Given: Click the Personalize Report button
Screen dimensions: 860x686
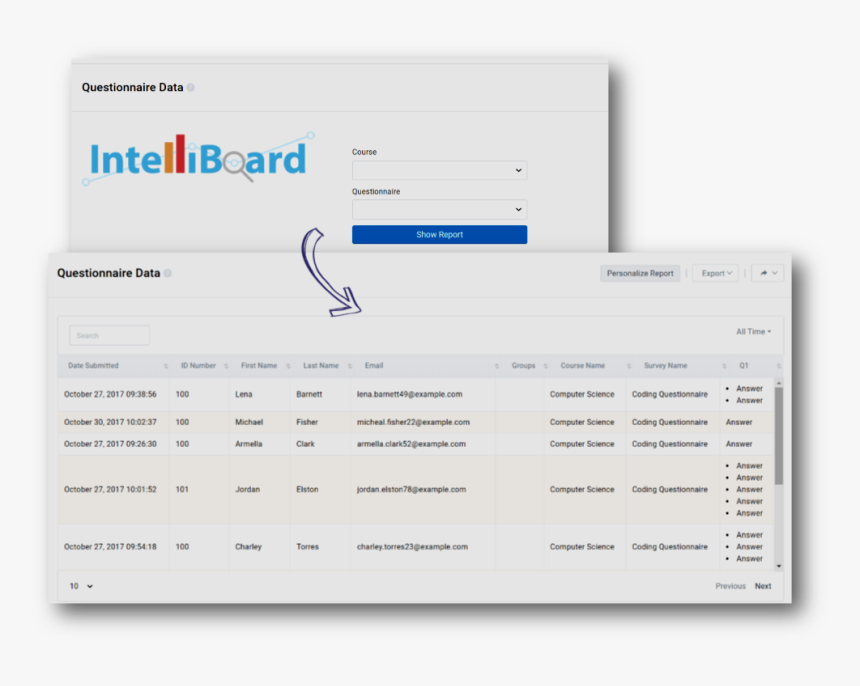Looking at the screenshot, I should point(640,273).
